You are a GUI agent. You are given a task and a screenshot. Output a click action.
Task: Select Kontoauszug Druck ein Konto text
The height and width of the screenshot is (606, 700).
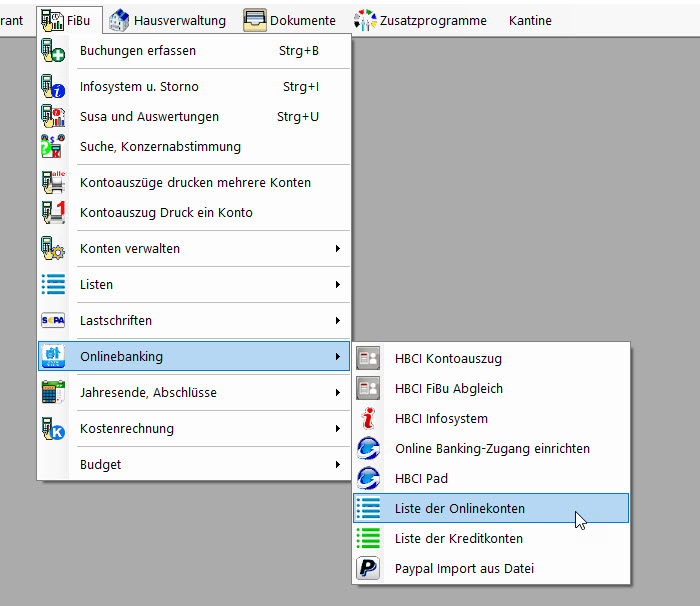[x=166, y=213]
